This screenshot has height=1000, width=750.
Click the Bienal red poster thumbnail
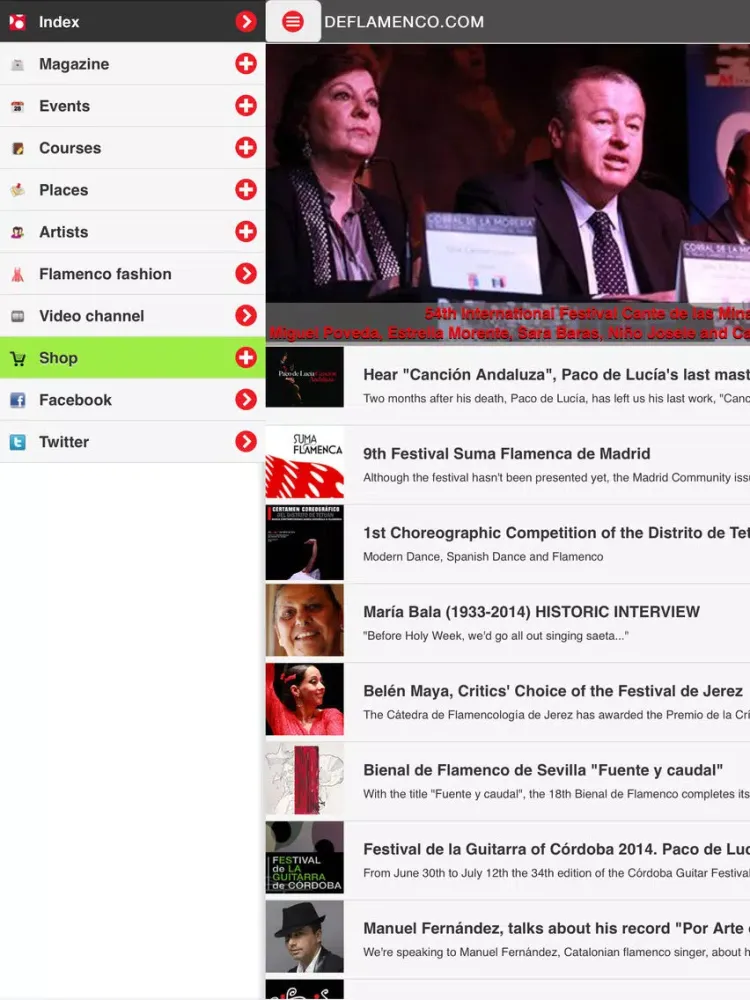(x=305, y=779)
